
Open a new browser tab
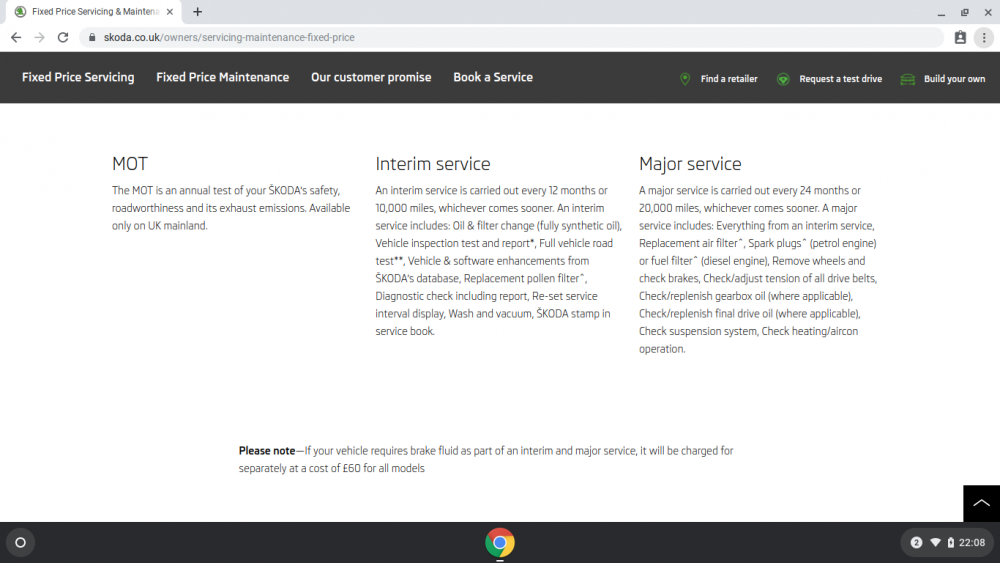tap(198, 11)
